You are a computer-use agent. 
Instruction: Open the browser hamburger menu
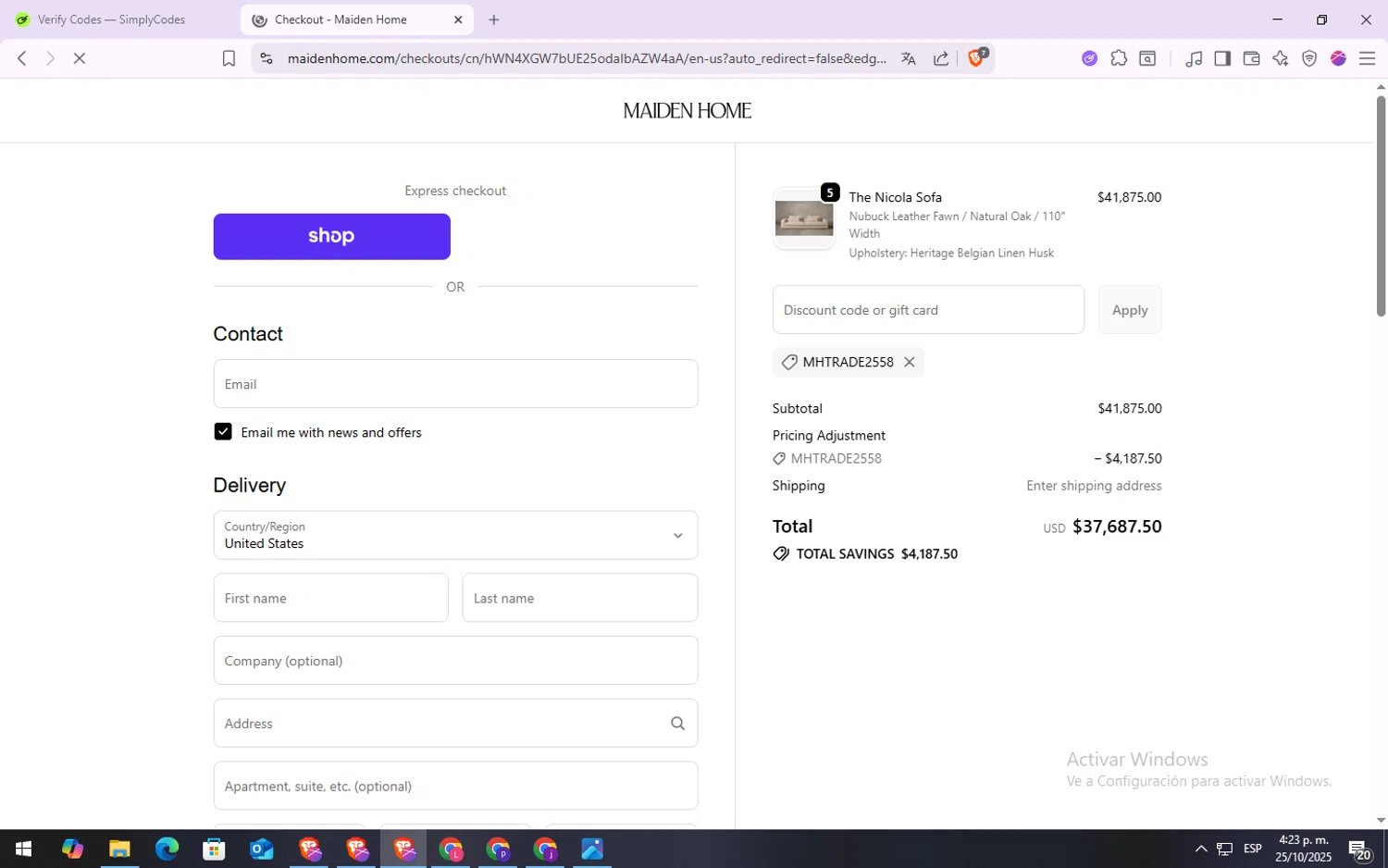coord(1367,58)
